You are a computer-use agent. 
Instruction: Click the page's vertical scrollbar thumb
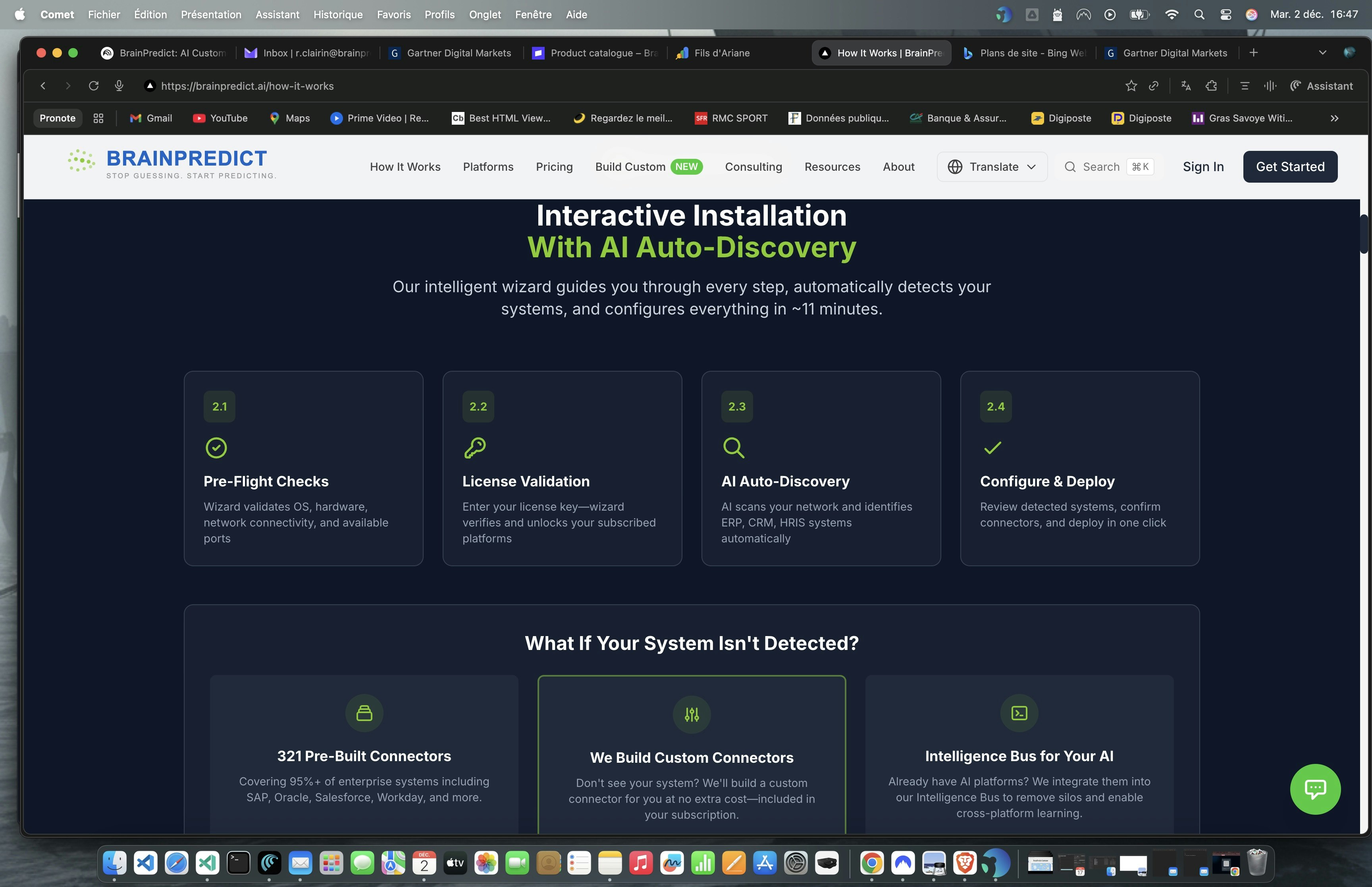click(1363, 233)
